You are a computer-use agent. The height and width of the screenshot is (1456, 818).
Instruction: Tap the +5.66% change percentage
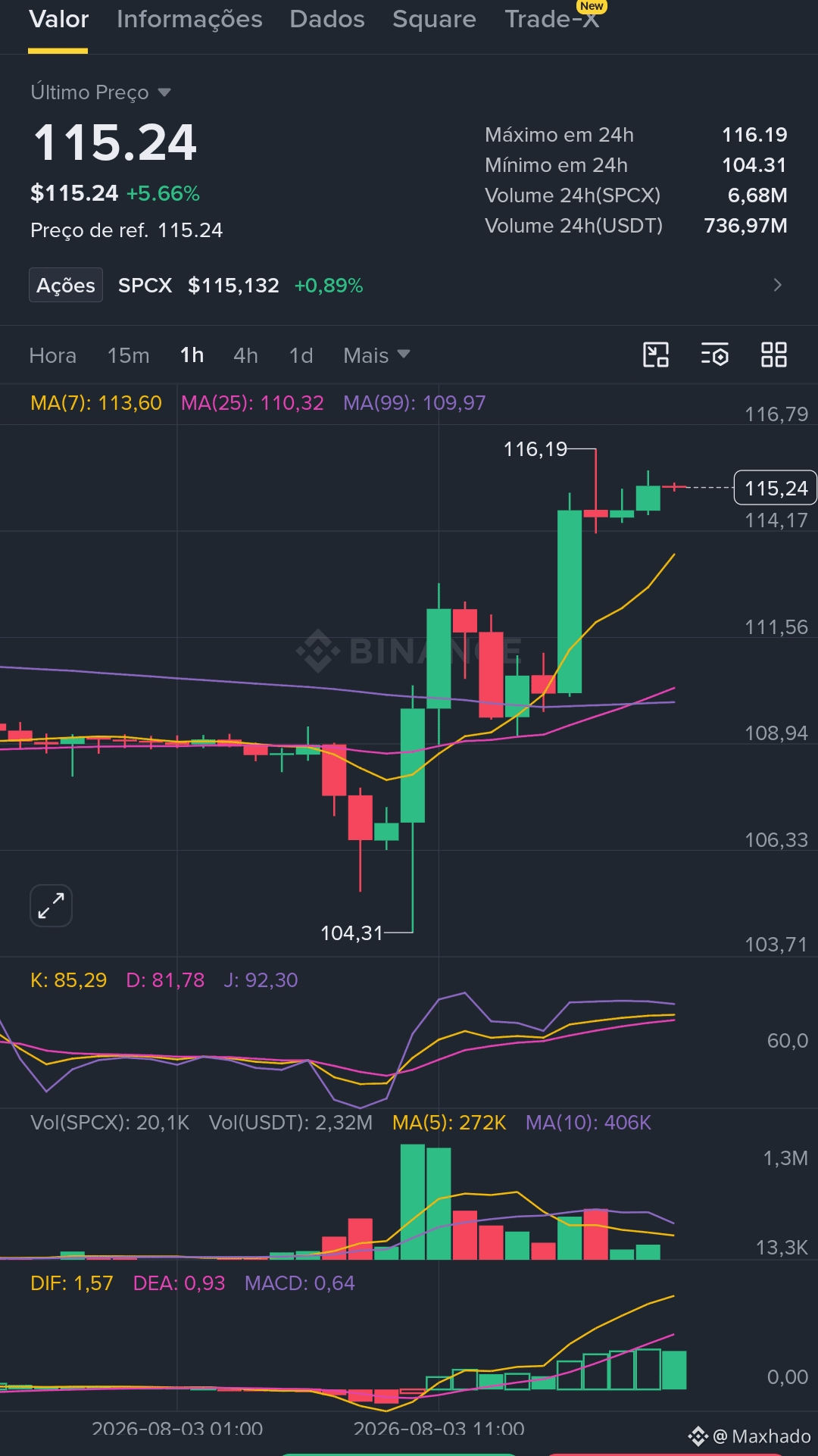point(163,193)
